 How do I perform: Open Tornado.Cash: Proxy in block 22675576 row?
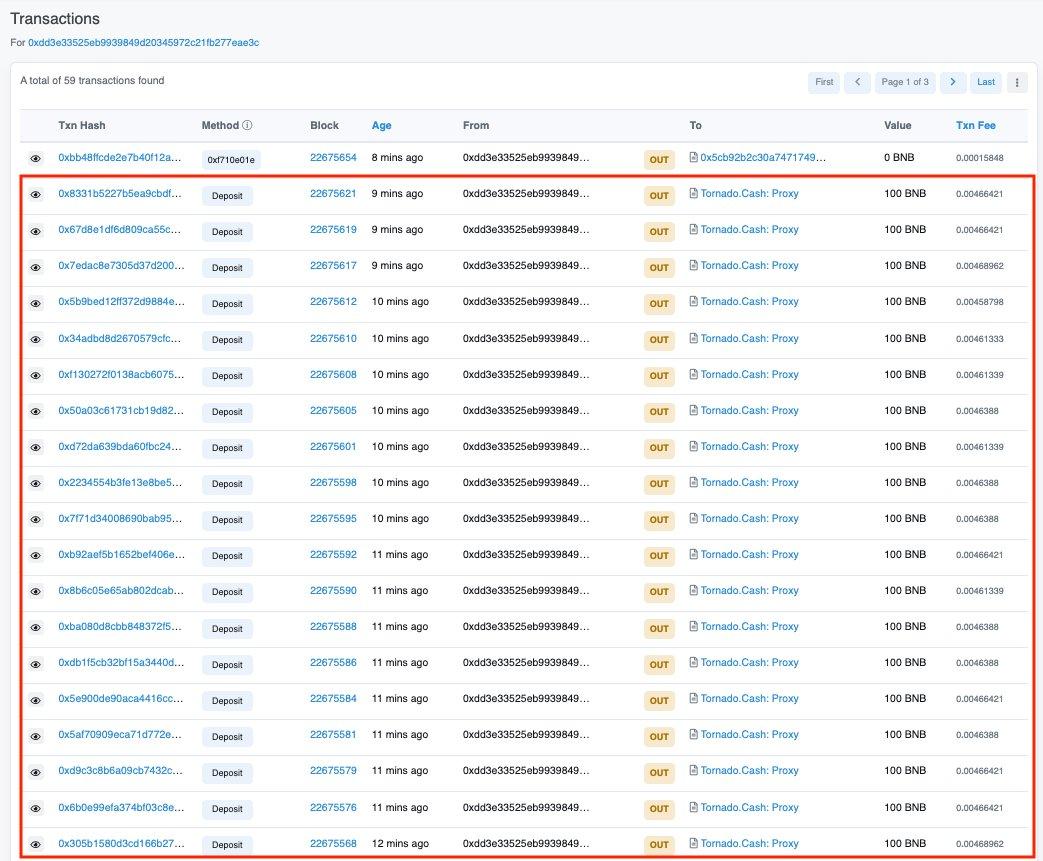point(750,807)
